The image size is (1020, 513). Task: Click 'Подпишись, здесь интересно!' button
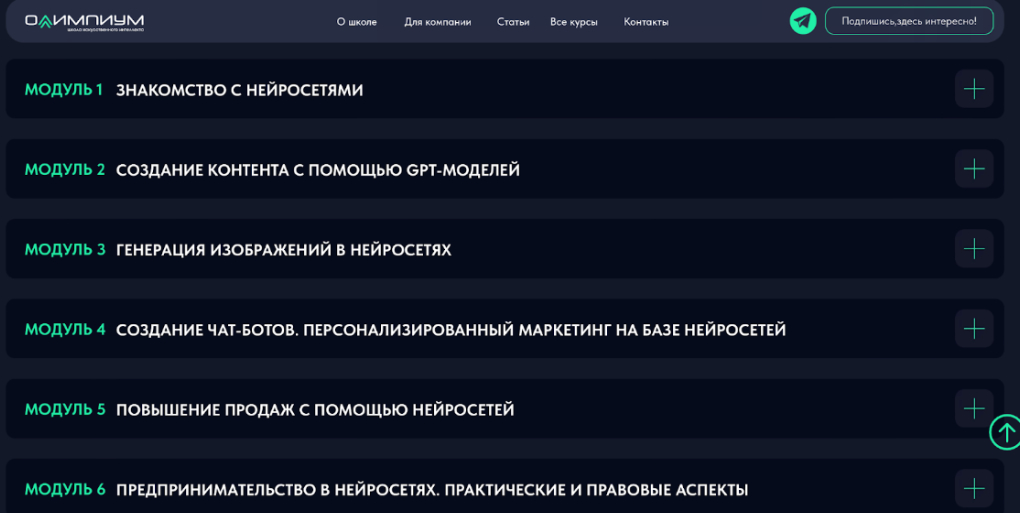[909, 21]
